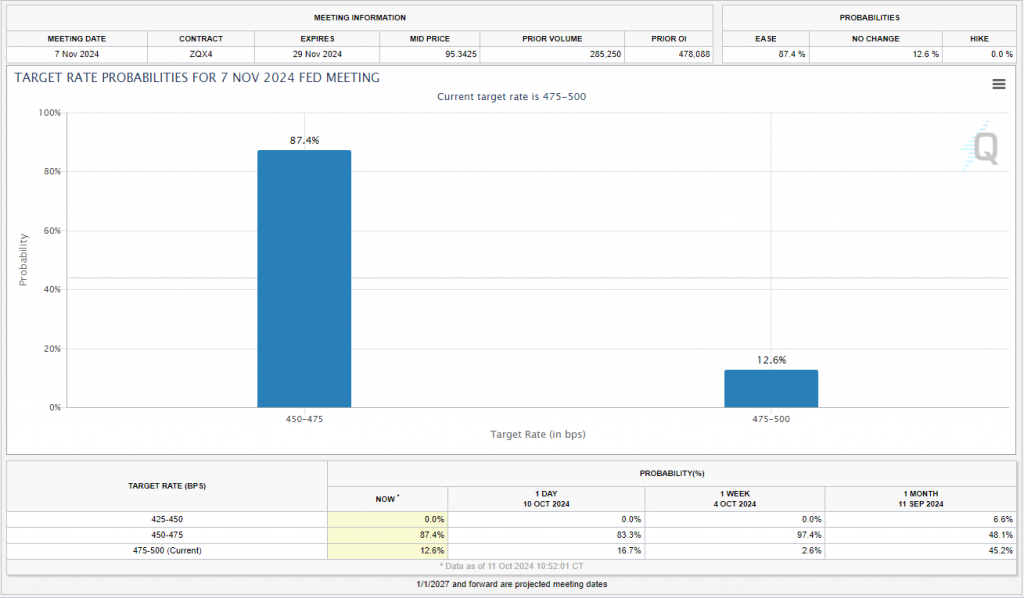
Task: Select the 425-450 target rate row label
Action: click(x=167, y=519)
